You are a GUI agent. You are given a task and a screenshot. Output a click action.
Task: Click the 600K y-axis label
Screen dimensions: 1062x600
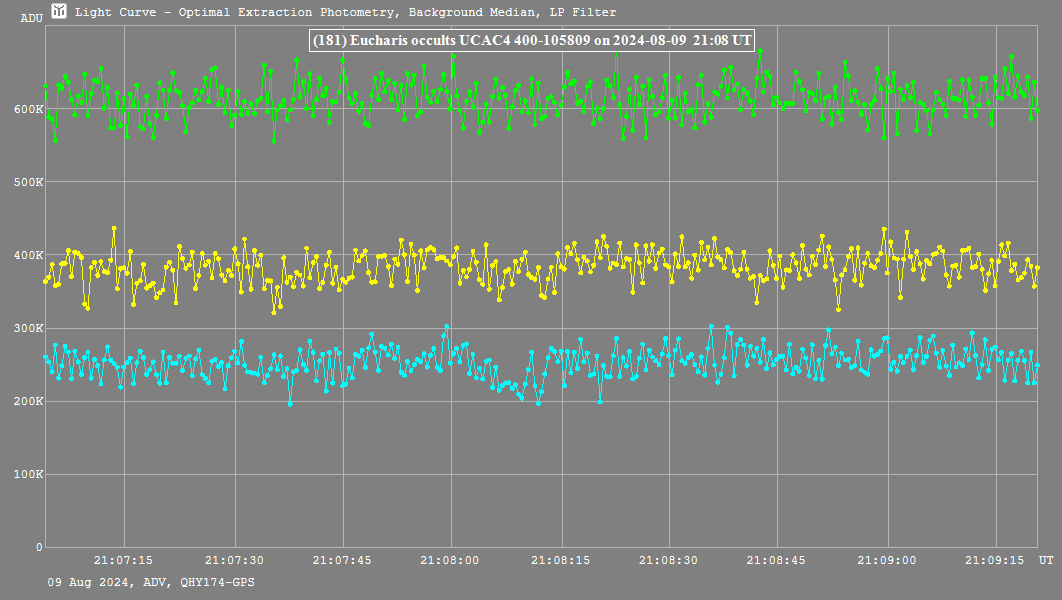click(x=27, y=109)
